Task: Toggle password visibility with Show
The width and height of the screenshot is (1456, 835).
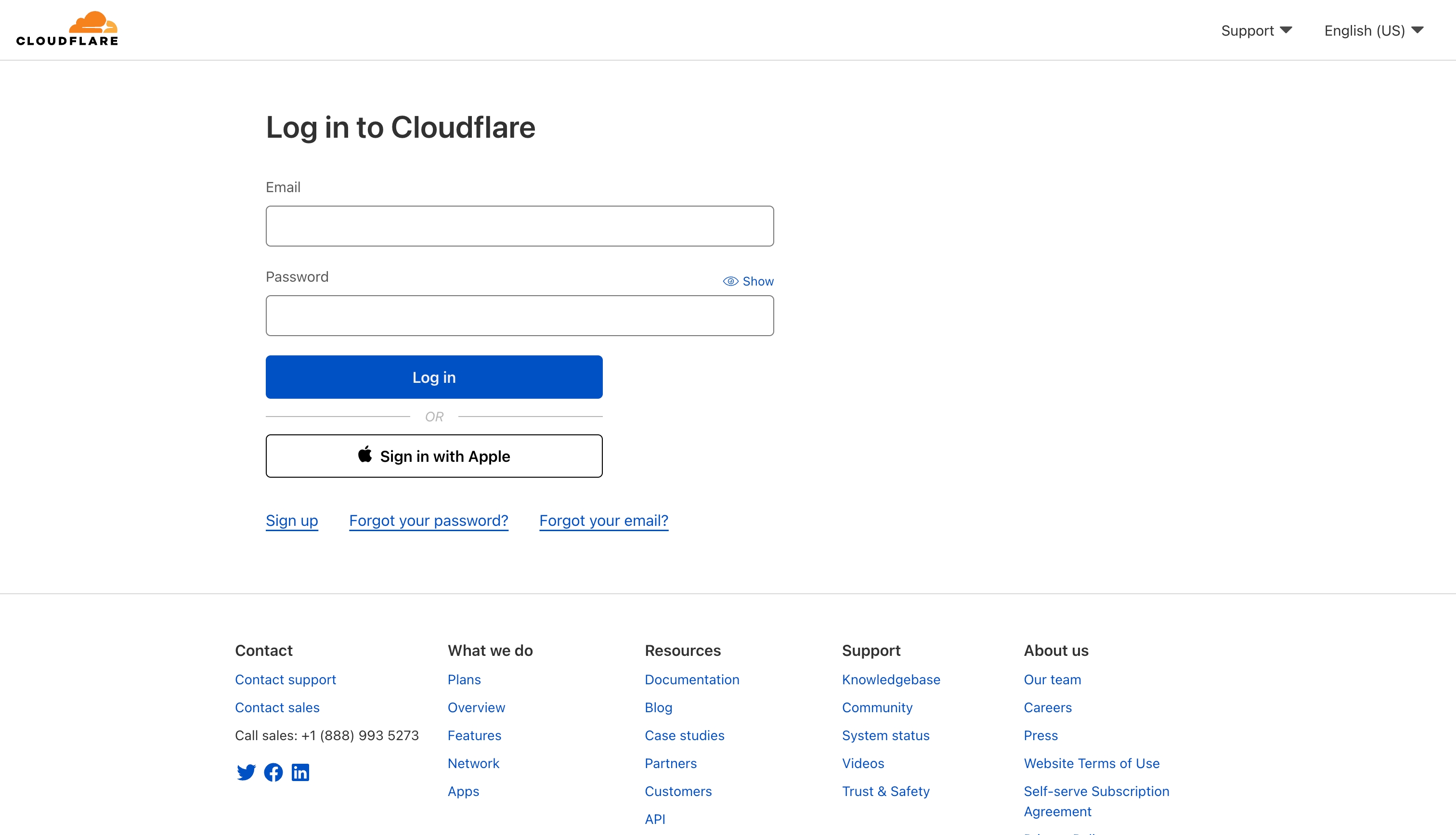Action: [x=758, y=281]
